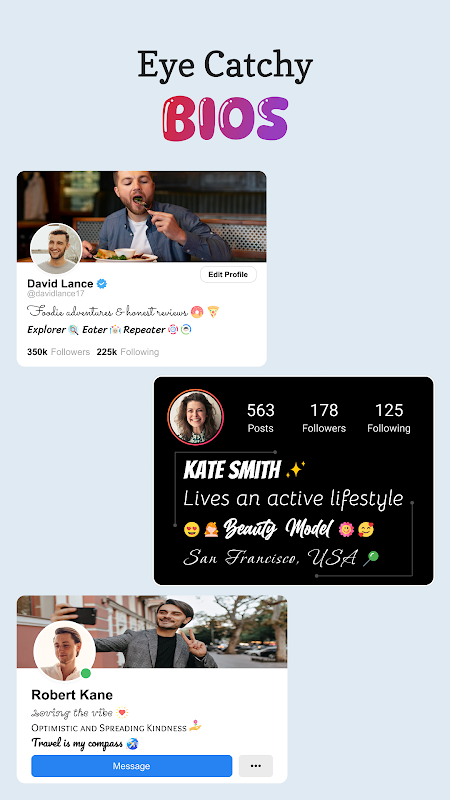
Task: Open the man eating cover photo
Action: point(141,216)
